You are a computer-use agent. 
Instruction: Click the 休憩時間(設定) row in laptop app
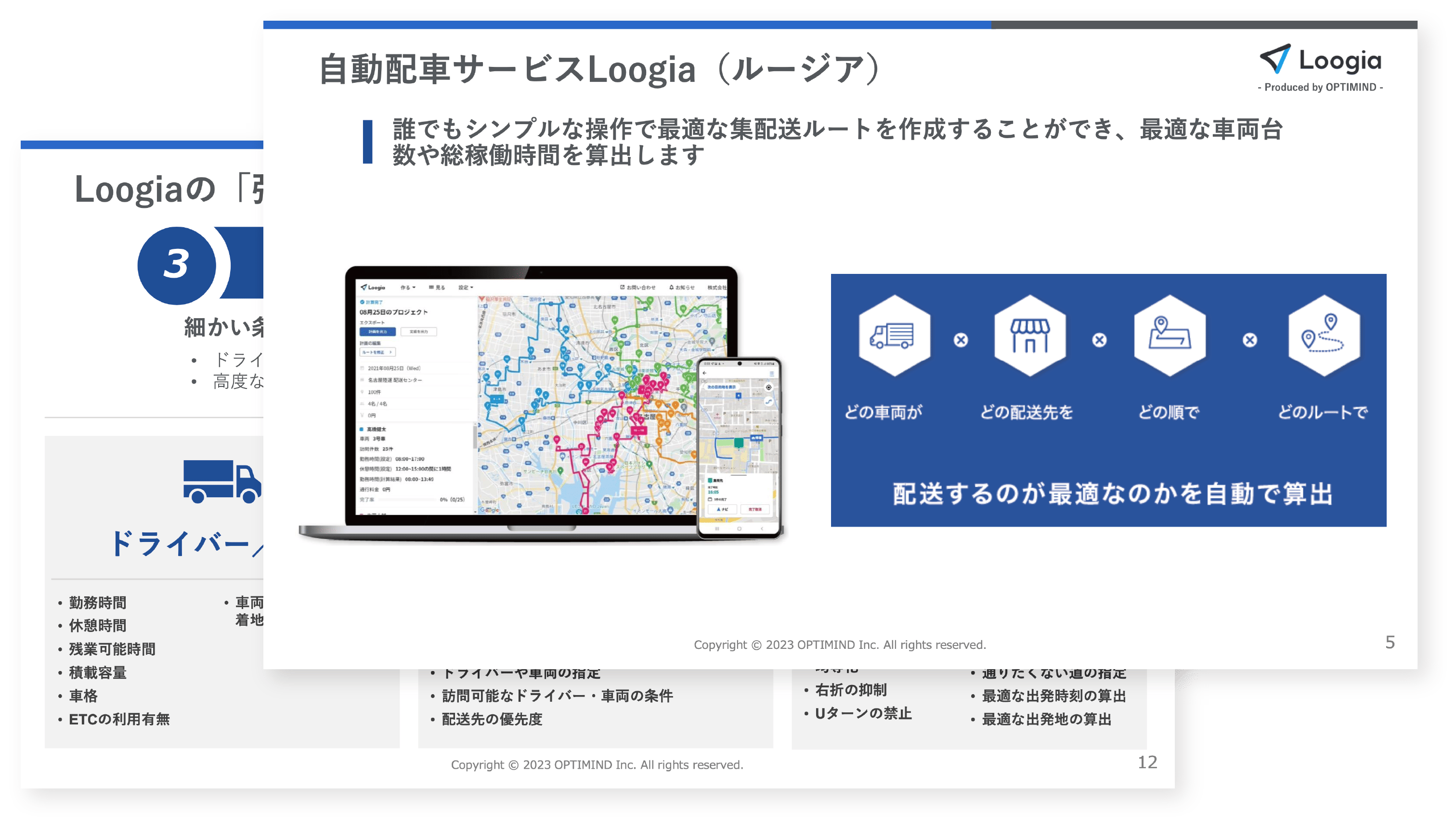click(x=405, y=469)
